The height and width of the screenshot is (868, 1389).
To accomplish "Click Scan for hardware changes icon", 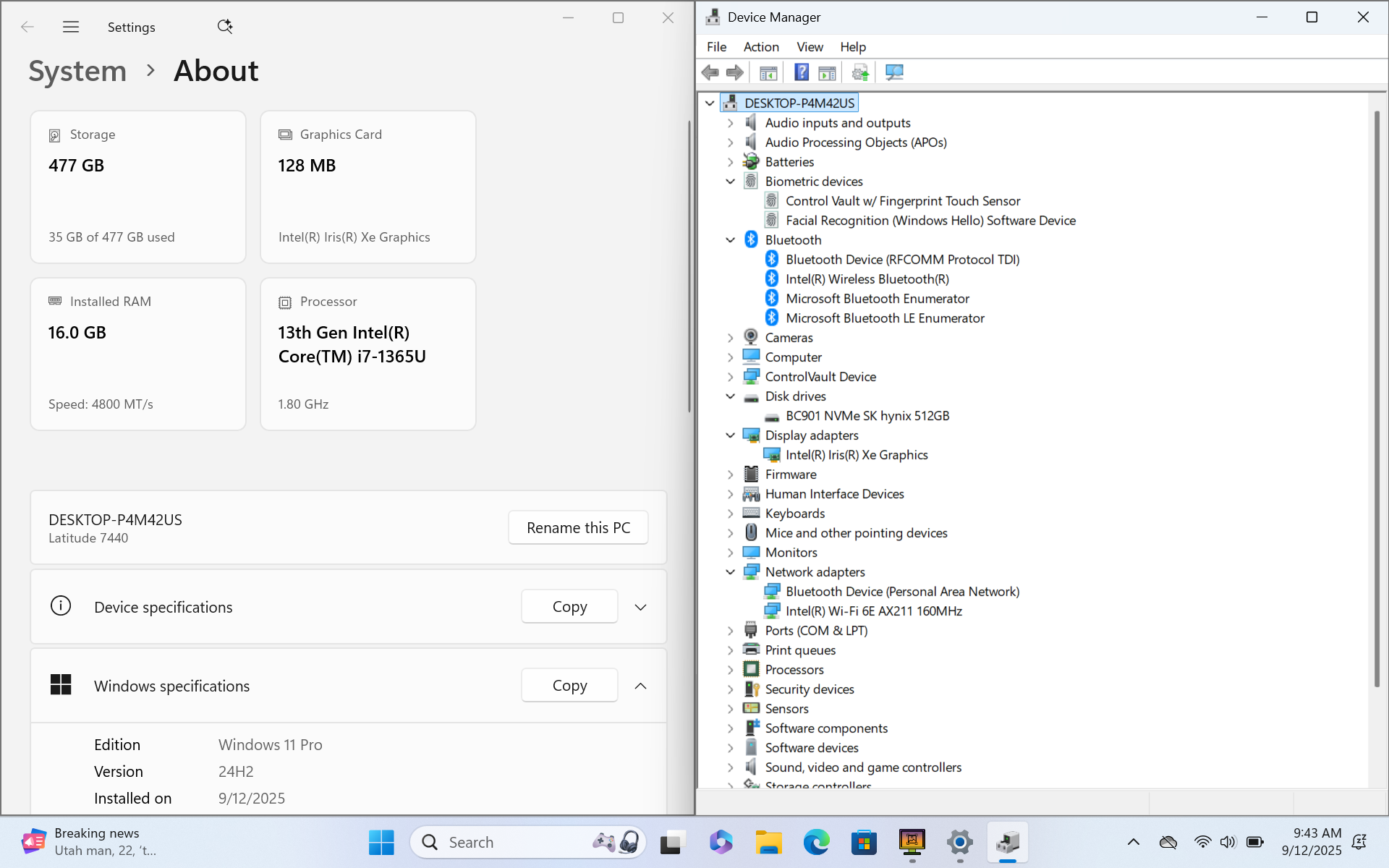I will coord(894,72).
